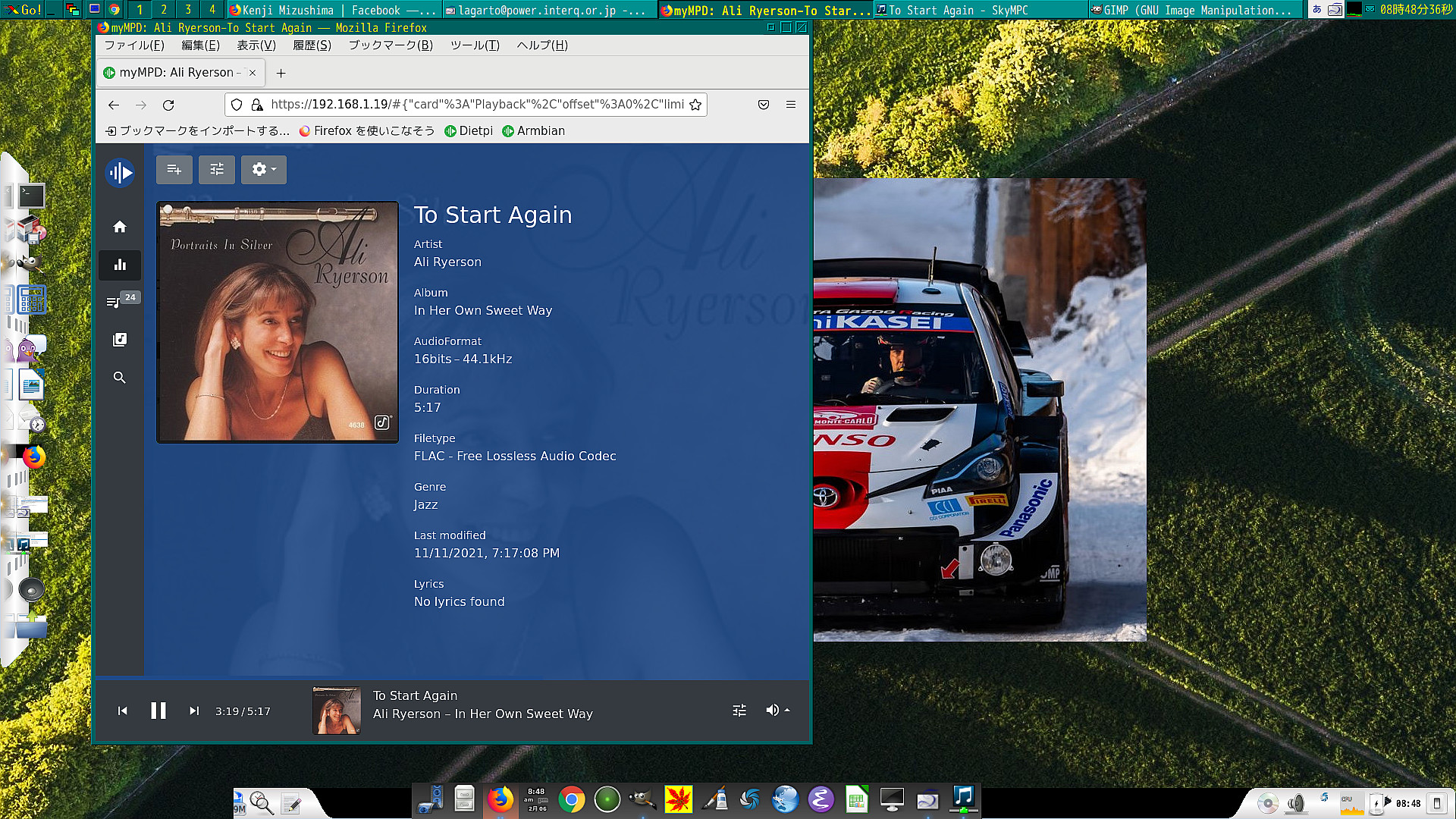Bookmark this page with star icon
Image resolution: width=1456 pixels, height=819 pixels.
[x=695, y=105]
